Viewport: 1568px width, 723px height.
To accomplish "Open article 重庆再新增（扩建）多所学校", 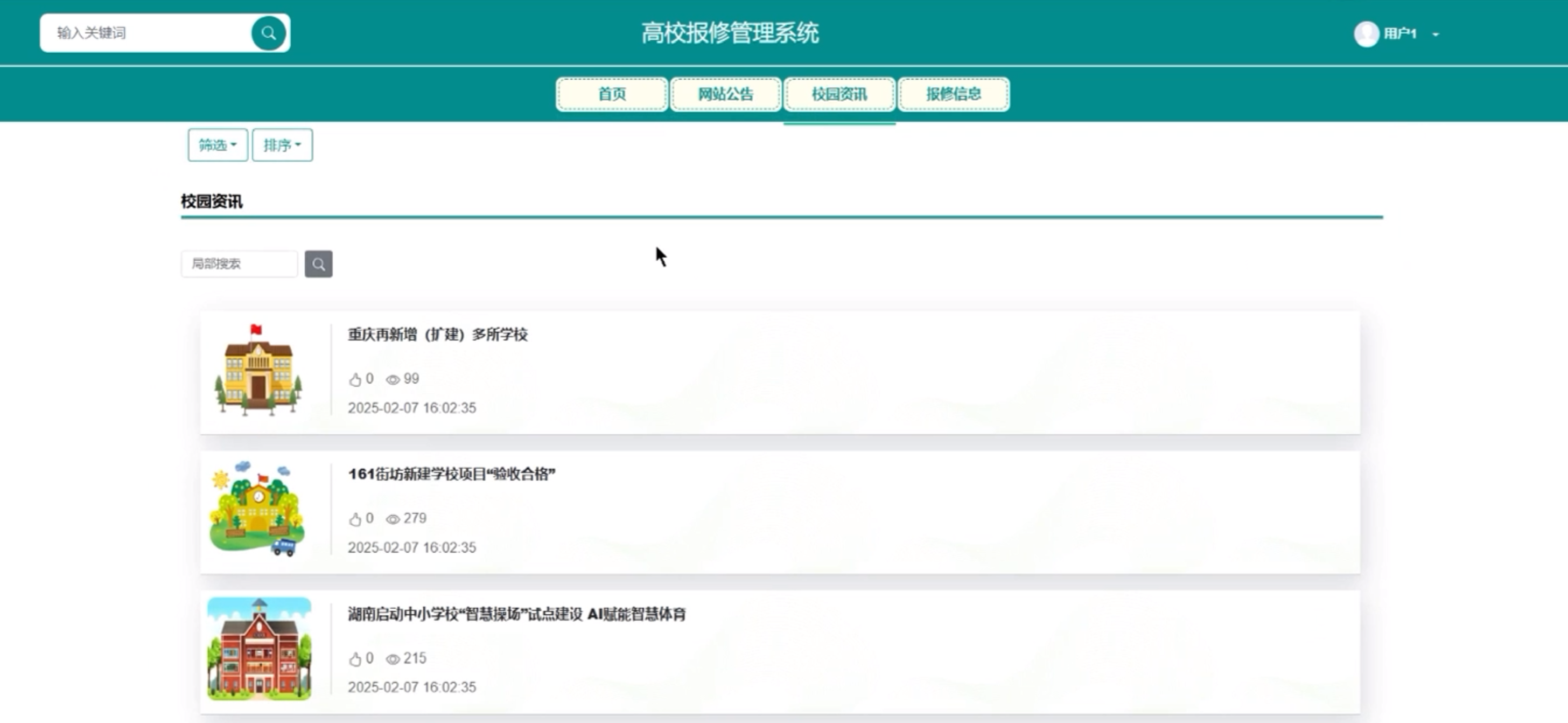I will (438, 335).
